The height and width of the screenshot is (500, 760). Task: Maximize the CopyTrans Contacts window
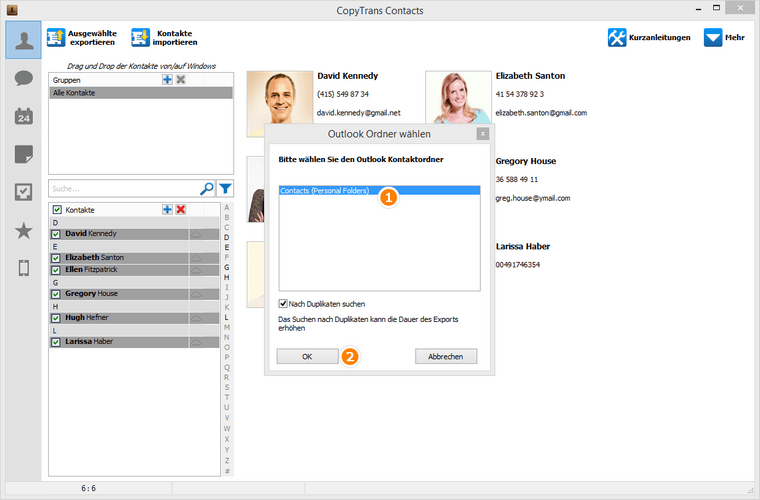pyautogui.click(x=716, y=8)
